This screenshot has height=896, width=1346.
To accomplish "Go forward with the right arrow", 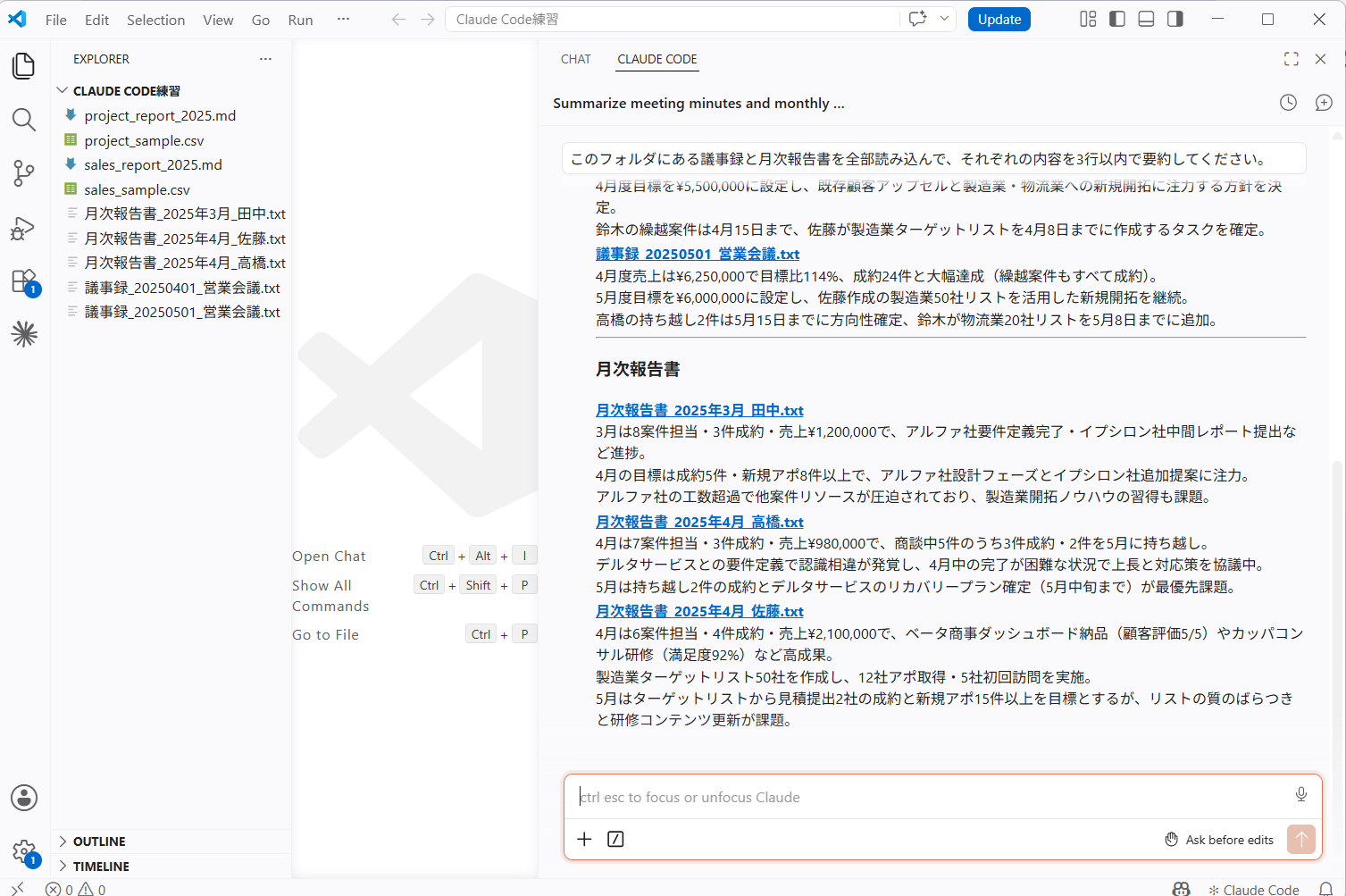I will click(428, 19).
